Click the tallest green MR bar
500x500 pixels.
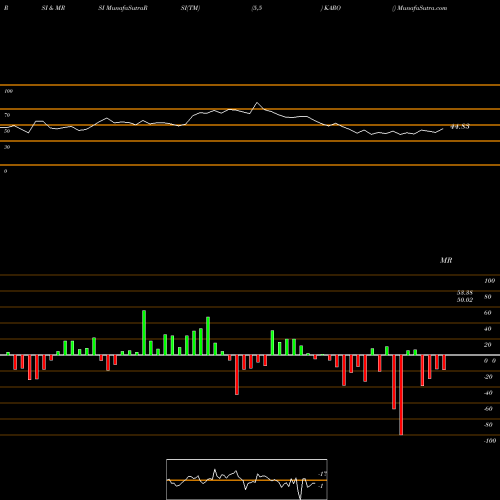click(144, 332)
